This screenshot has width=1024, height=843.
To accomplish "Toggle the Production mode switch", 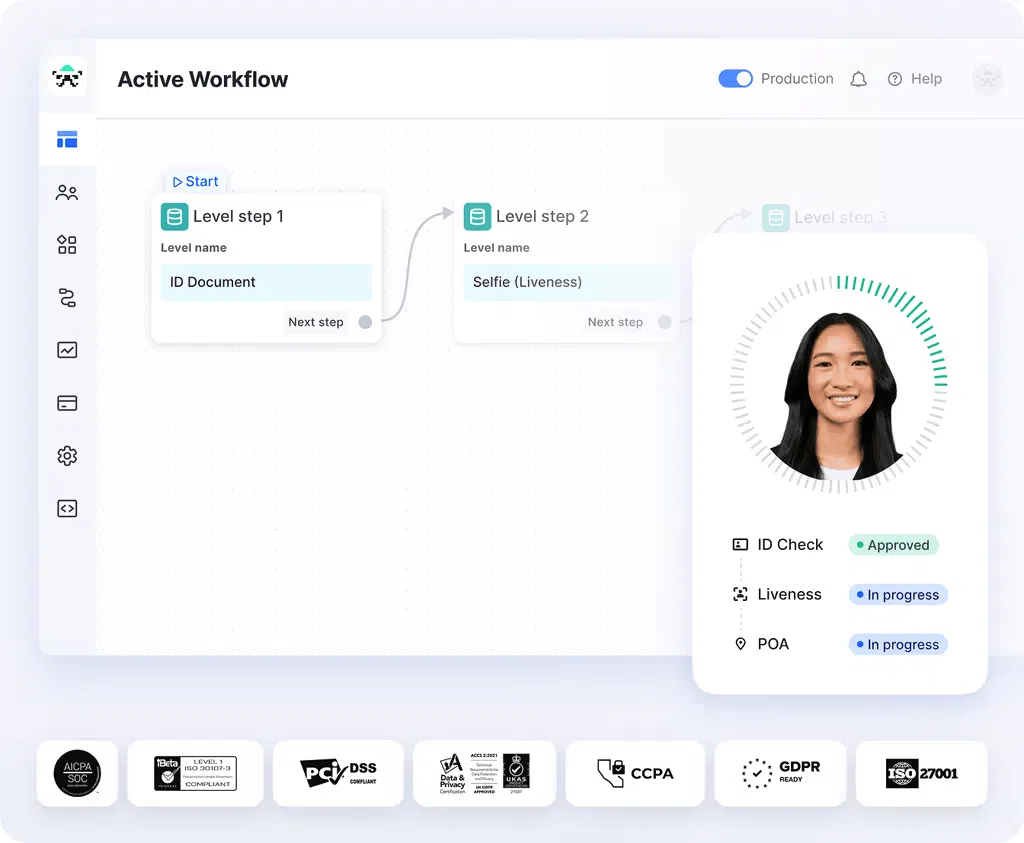I will 735,79.
